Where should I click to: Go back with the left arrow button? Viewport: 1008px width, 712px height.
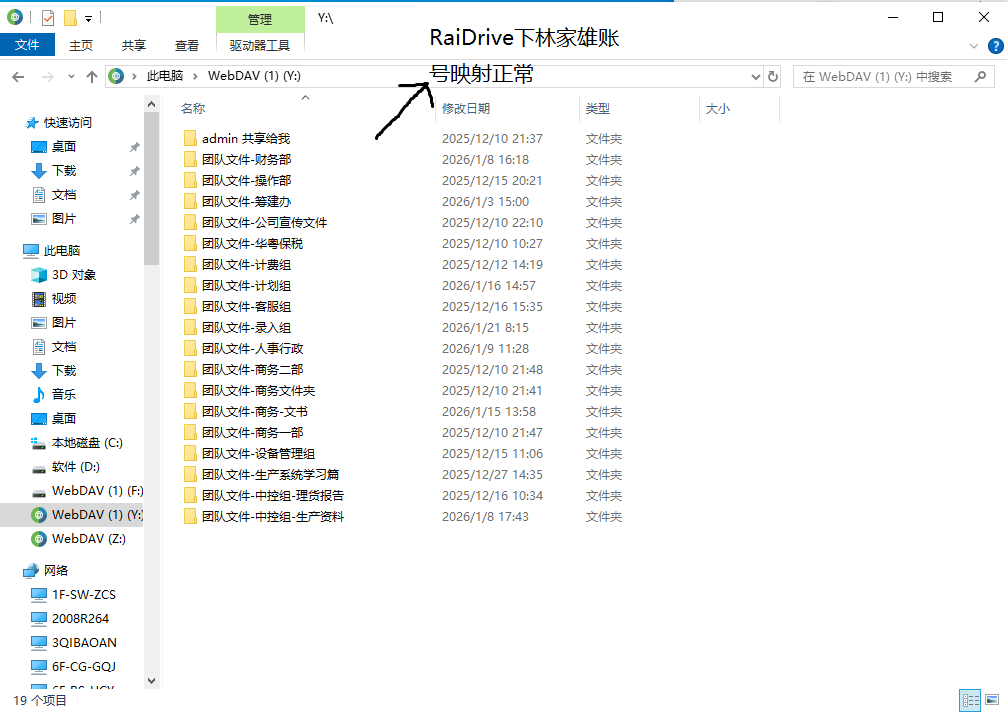[x=18, y=76]
